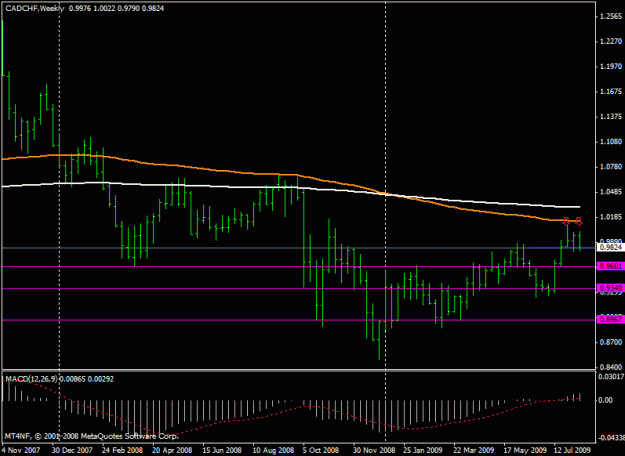The height and width of the screenshot is (456, 625).
Task: Click the 1.1970 price scale value
Action: tap(610, 66)
